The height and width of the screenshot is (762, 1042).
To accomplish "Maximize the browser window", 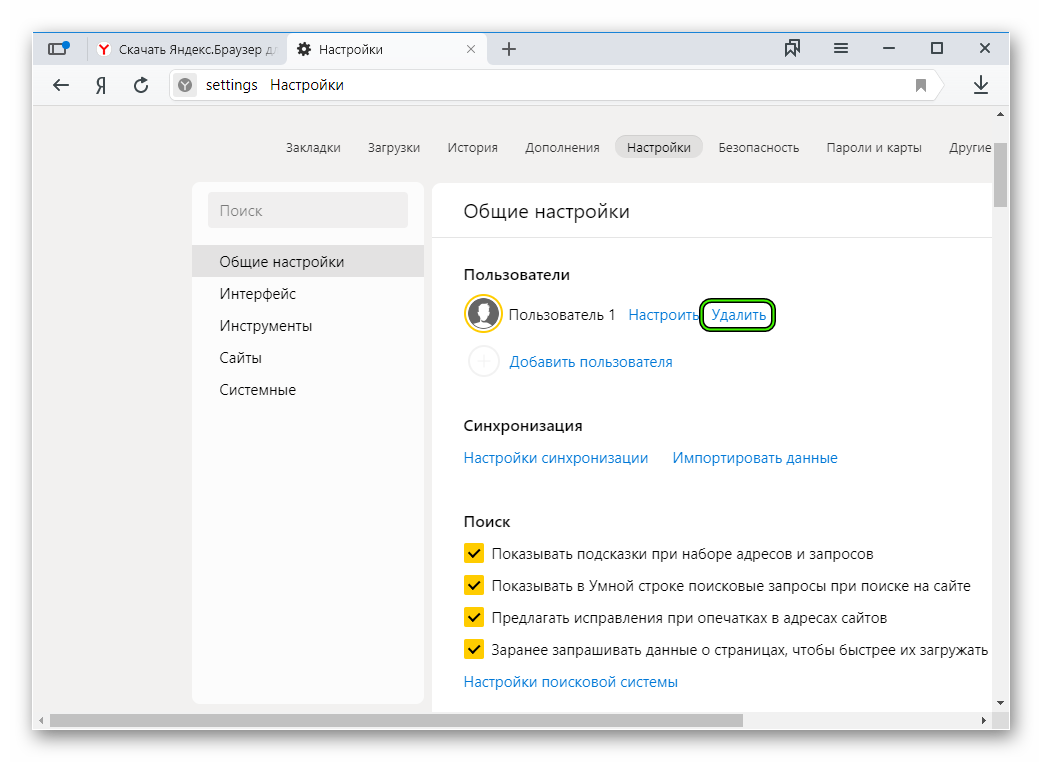I will coord(936,48).
